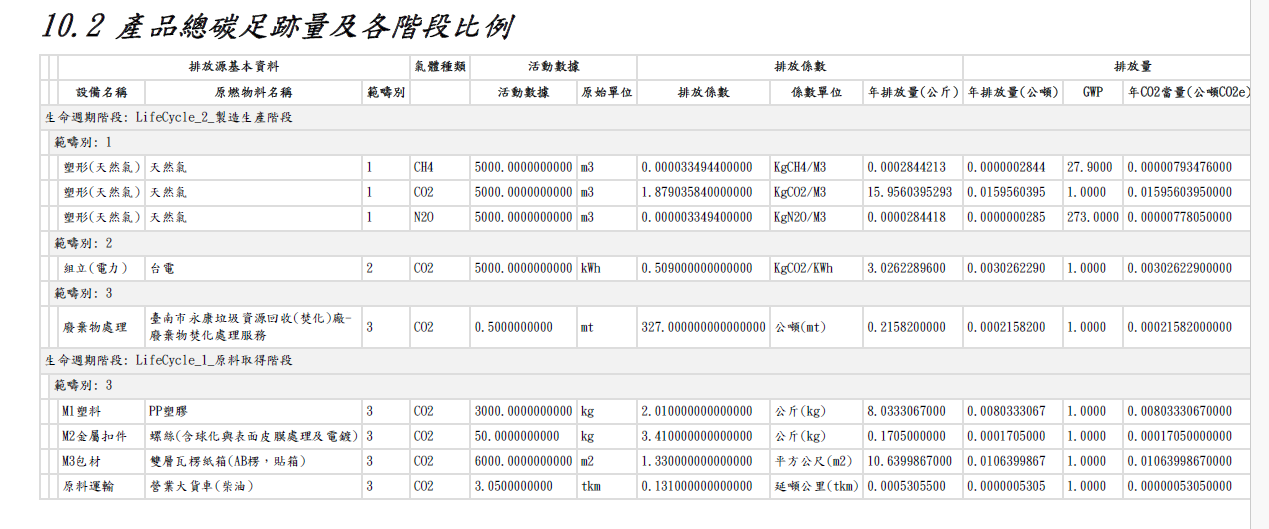The image size is (1269, 529).
Task: Select the 雙層瓦楞紙箱(AB楞，貼箱) cell
Action: 253,461
